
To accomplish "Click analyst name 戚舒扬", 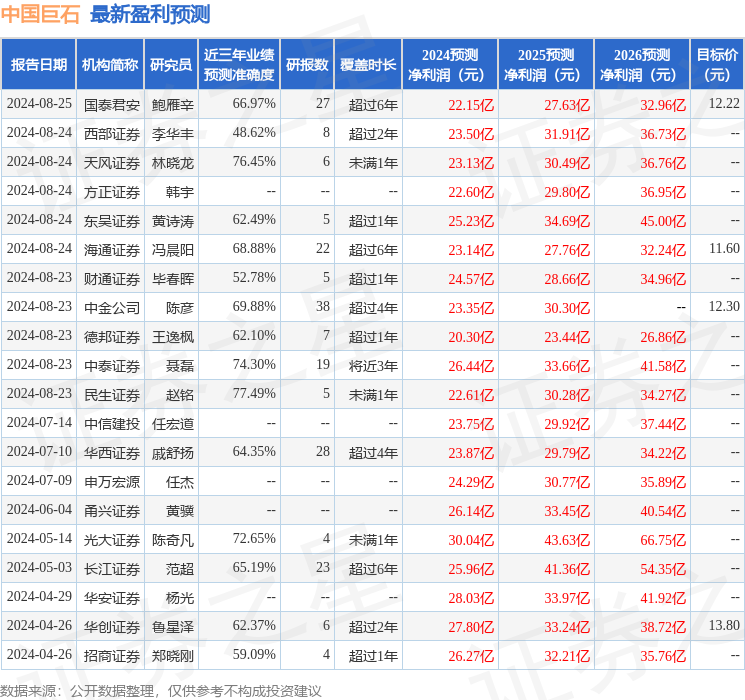I will point(173,452).
